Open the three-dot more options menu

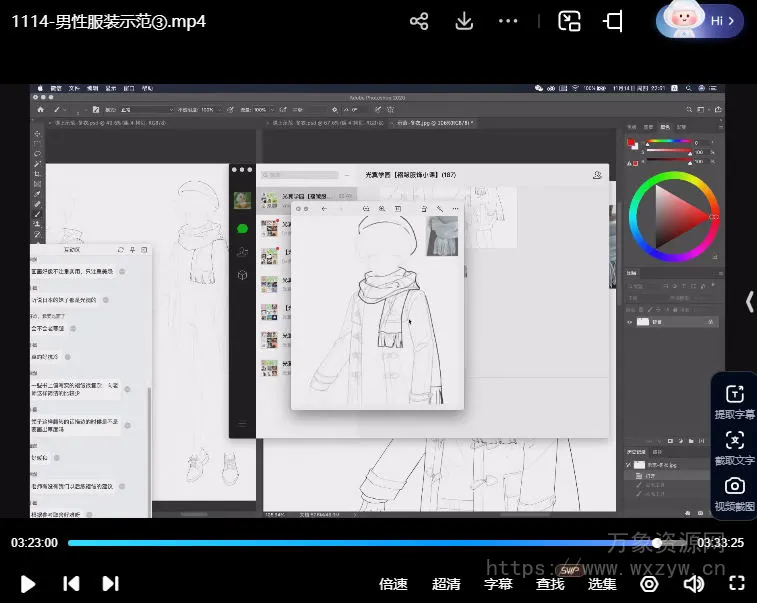pyautogui.click(x=508, y=21)
